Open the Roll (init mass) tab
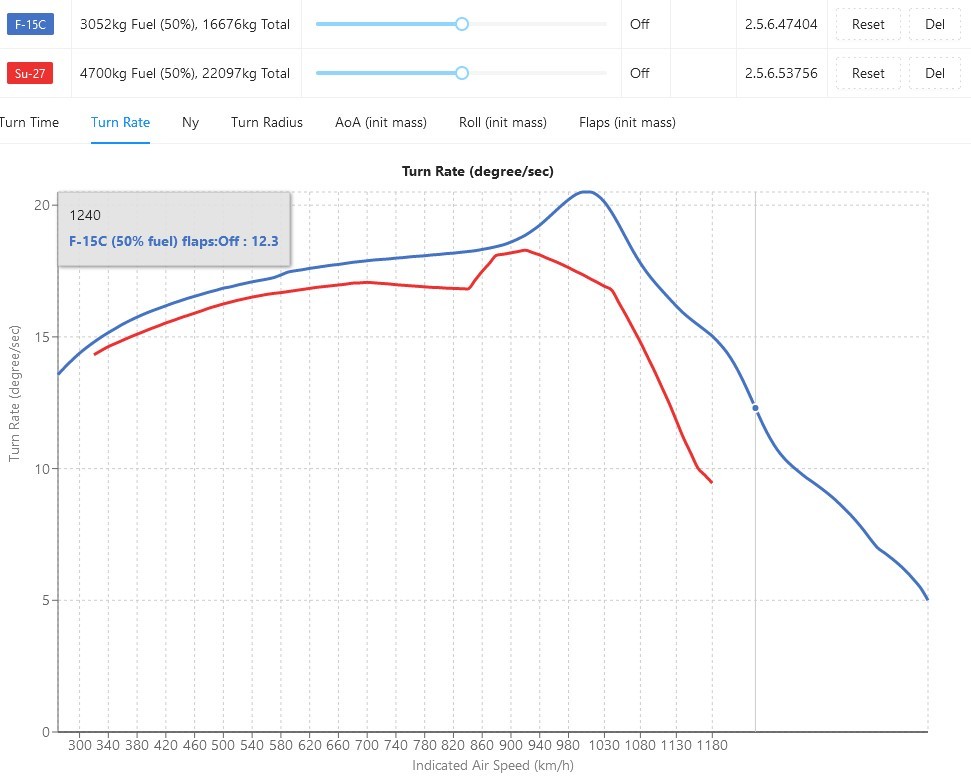The width and height of the screenshot is (971, 776). coord(503,122)
